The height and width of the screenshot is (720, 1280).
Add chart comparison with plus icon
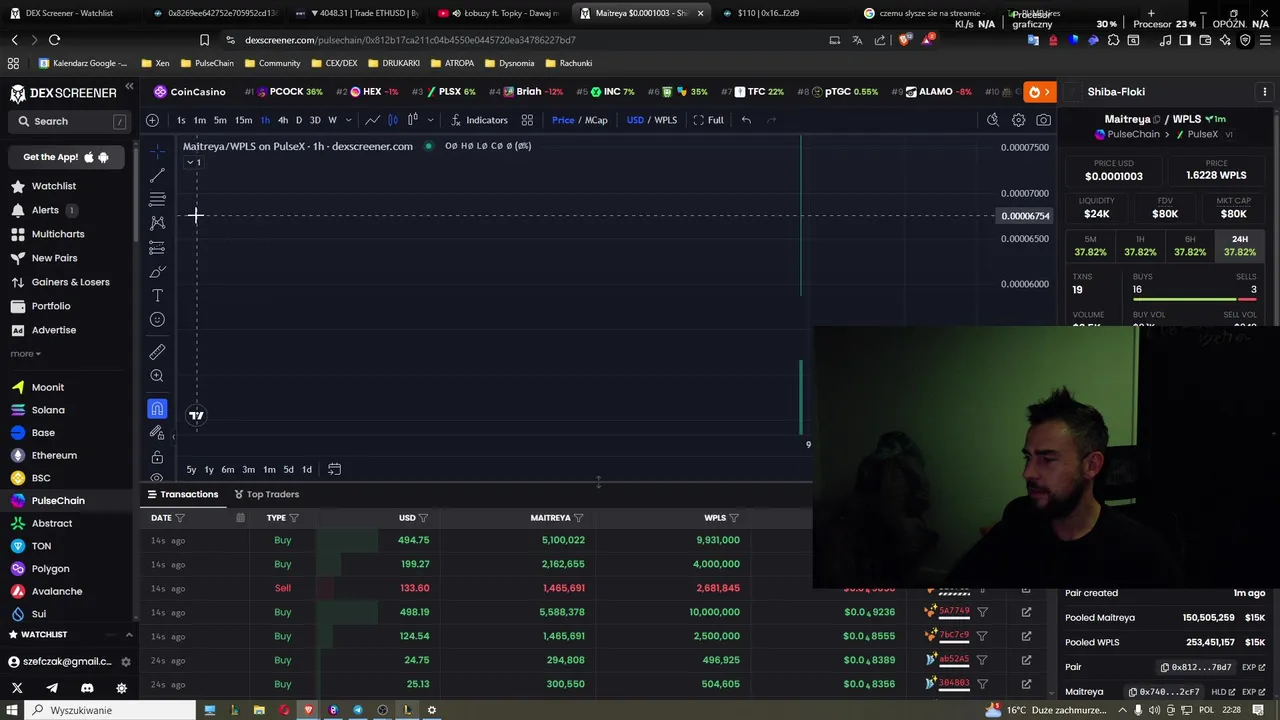(152, 120)
